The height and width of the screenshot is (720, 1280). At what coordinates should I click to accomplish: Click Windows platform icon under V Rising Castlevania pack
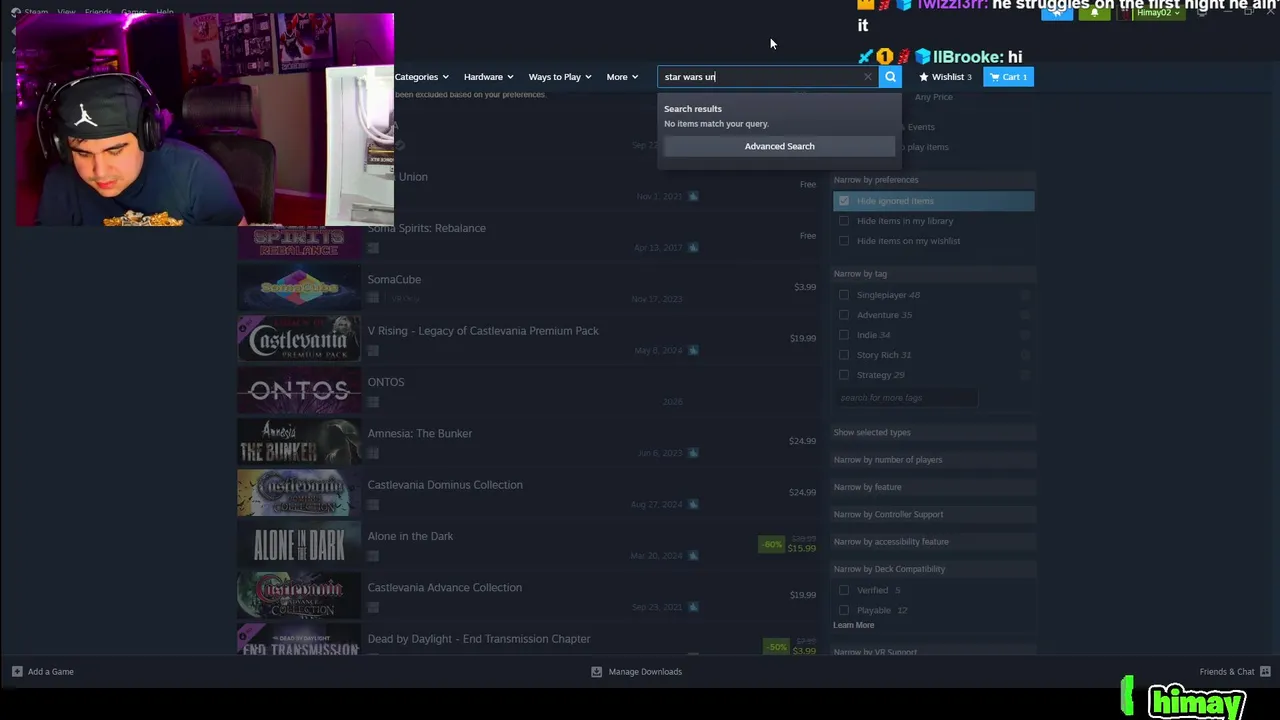pos(373,351)
